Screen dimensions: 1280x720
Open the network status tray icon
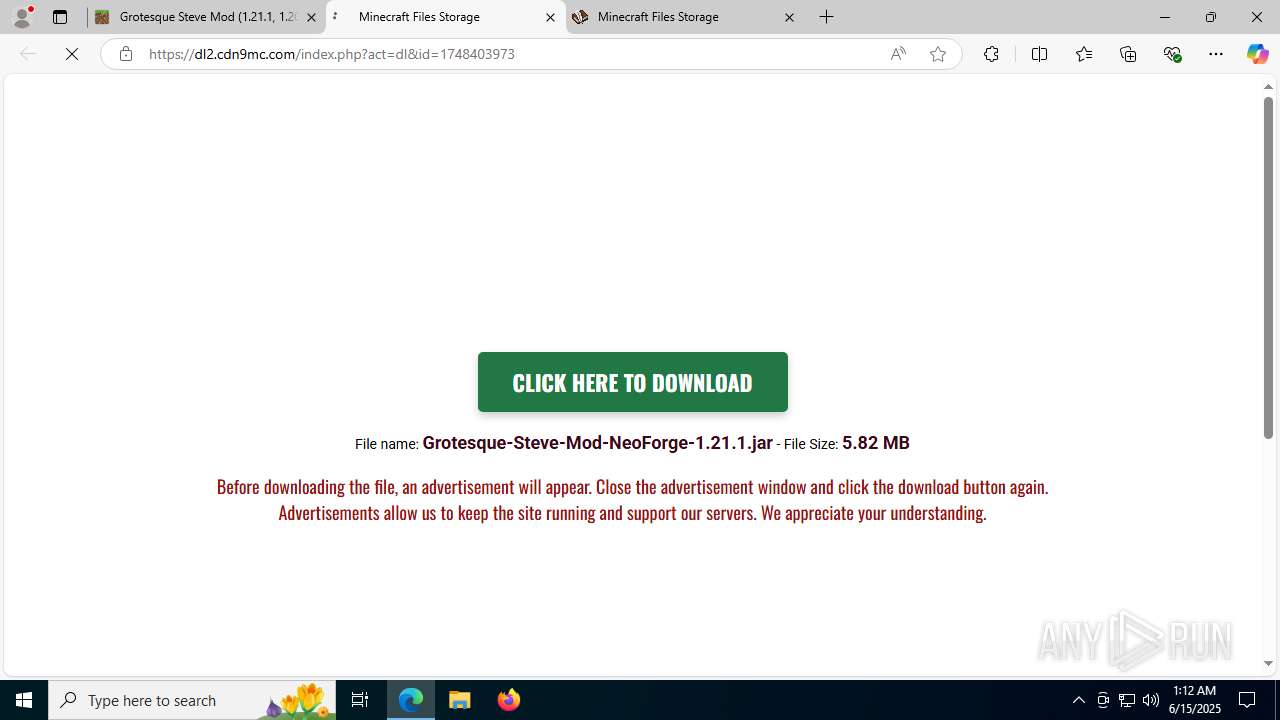click(x=1127, y=700)
